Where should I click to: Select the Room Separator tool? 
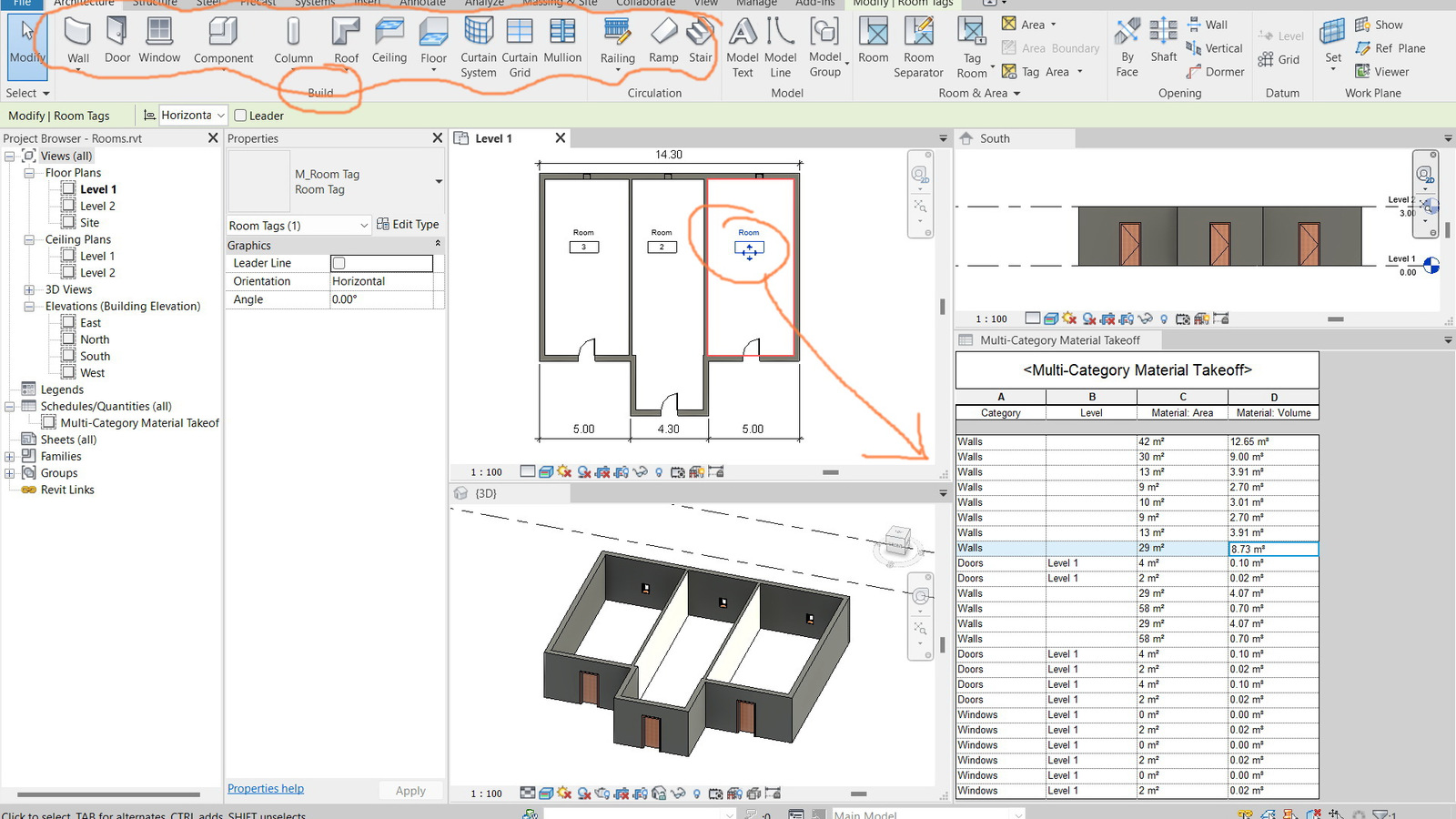click(x=918, y=47)
